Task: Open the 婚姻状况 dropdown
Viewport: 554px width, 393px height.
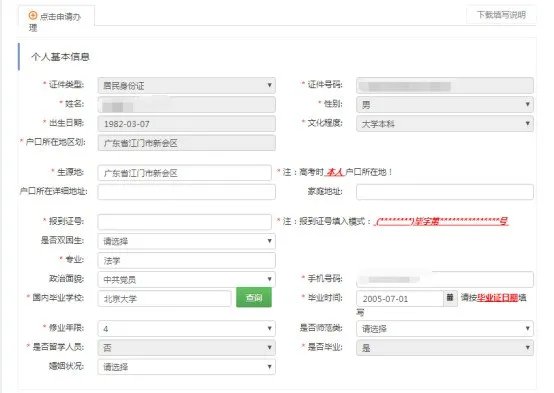Action: [187, 367]
